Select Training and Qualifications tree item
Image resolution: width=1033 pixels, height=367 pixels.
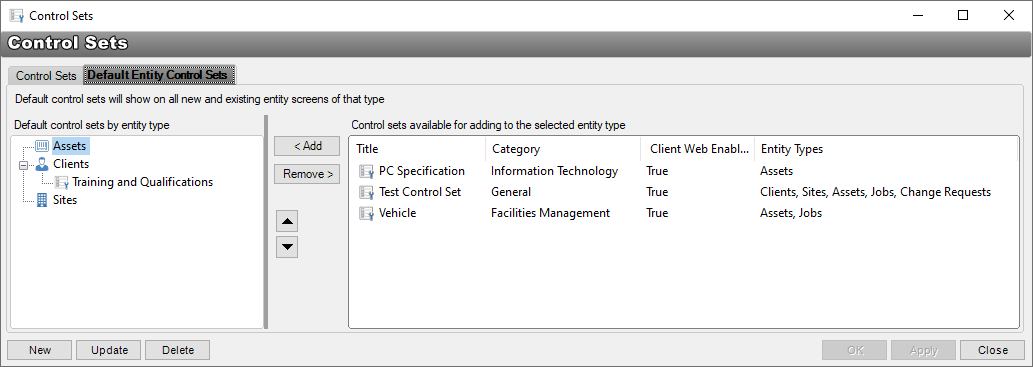pyautogui.click(x=142, y=182)
